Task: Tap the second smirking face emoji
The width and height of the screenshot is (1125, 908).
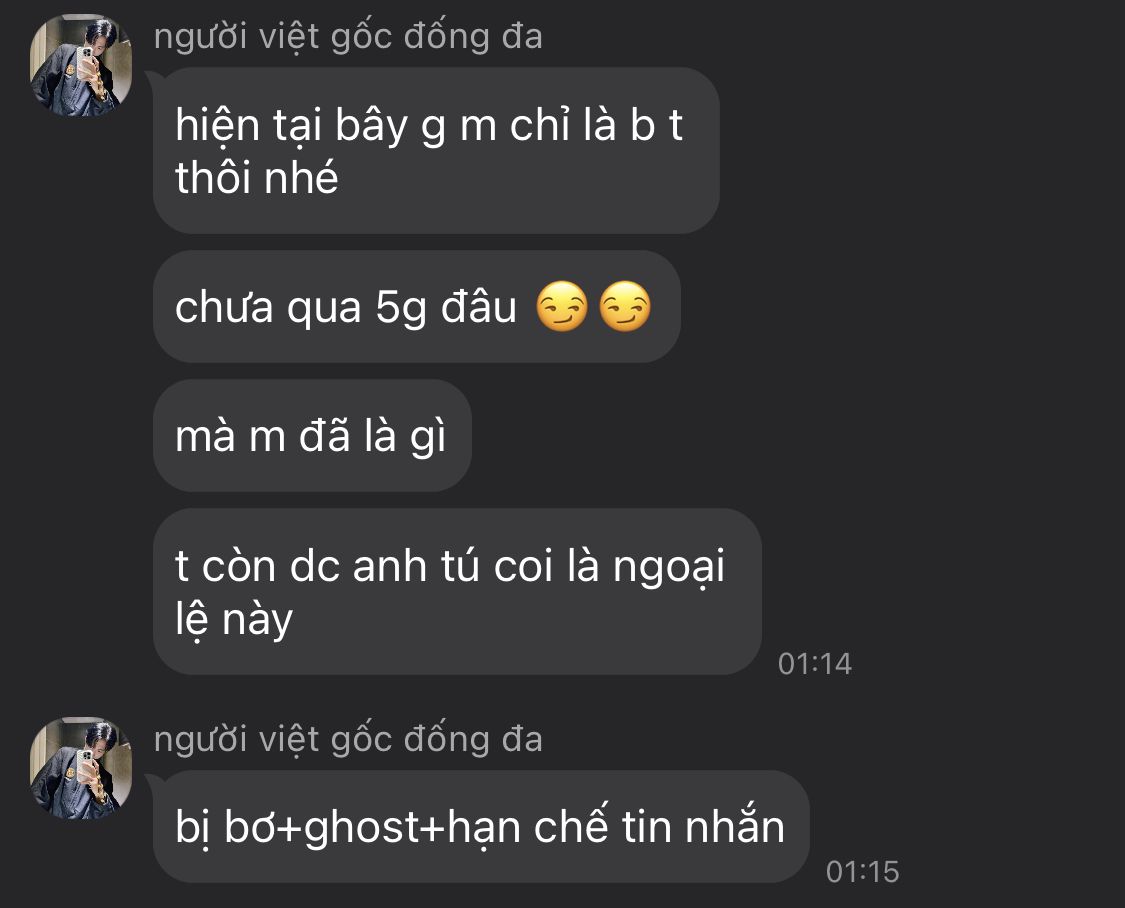Action: click(x=625, y=306)
